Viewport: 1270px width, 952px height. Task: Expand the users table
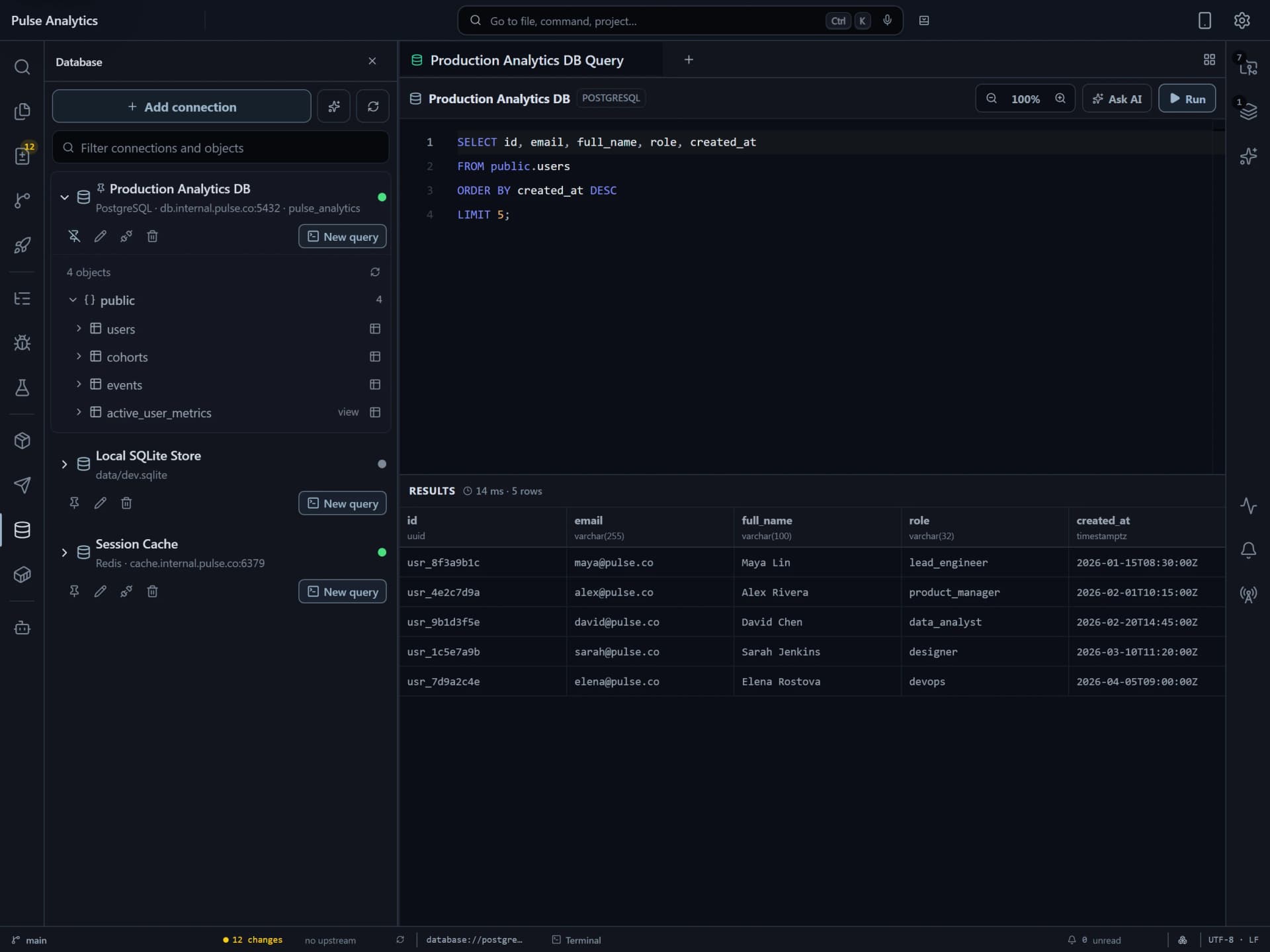tap(79, 328)
